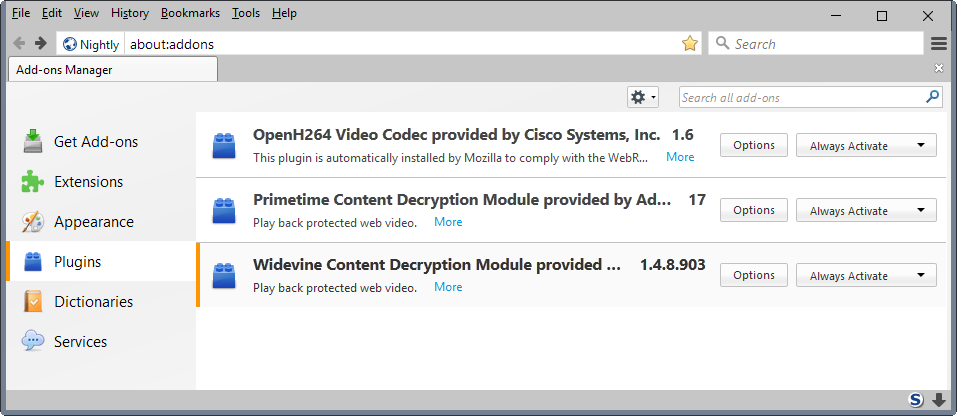Click the Nightly globe identity icon
957x416 pixels.
pos(70,44)
